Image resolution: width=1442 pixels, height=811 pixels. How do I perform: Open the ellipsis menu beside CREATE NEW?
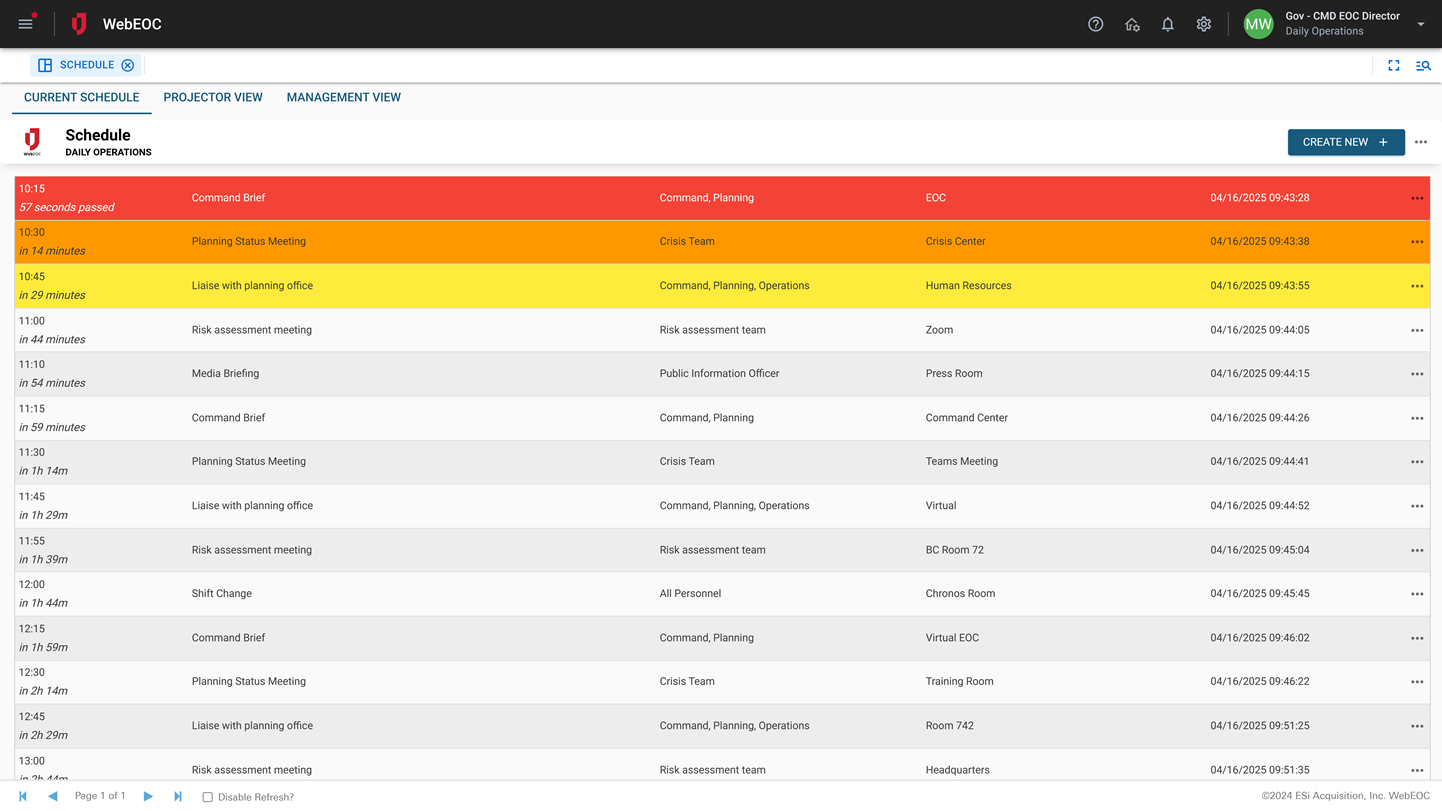1421,142
